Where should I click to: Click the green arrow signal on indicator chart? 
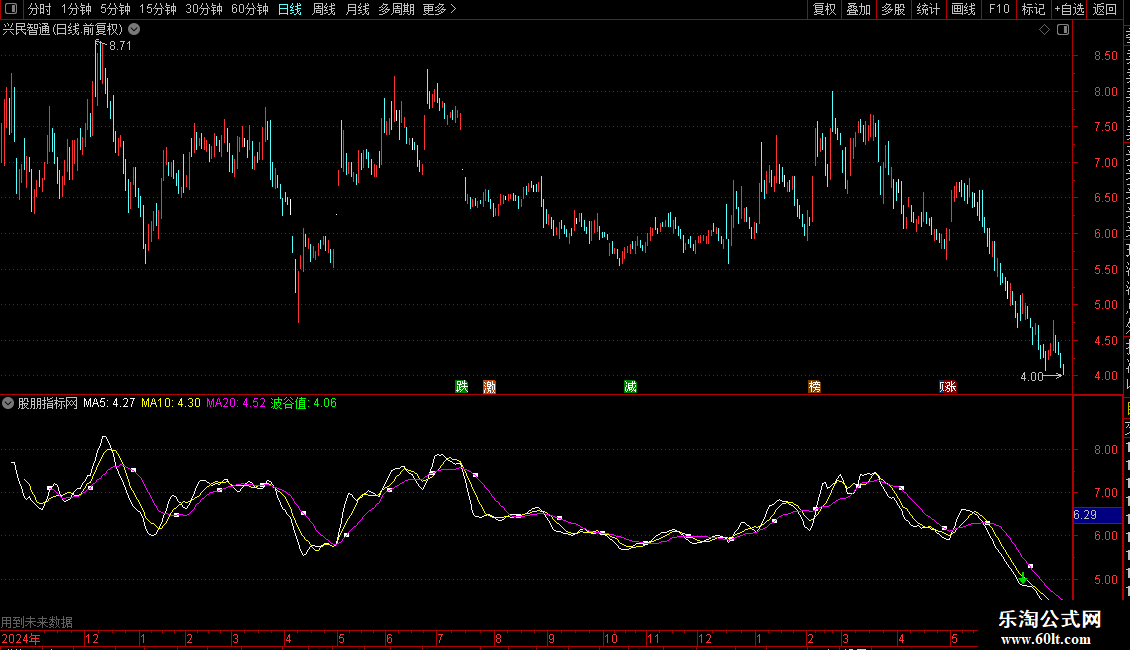click(x=1023, y=578)
